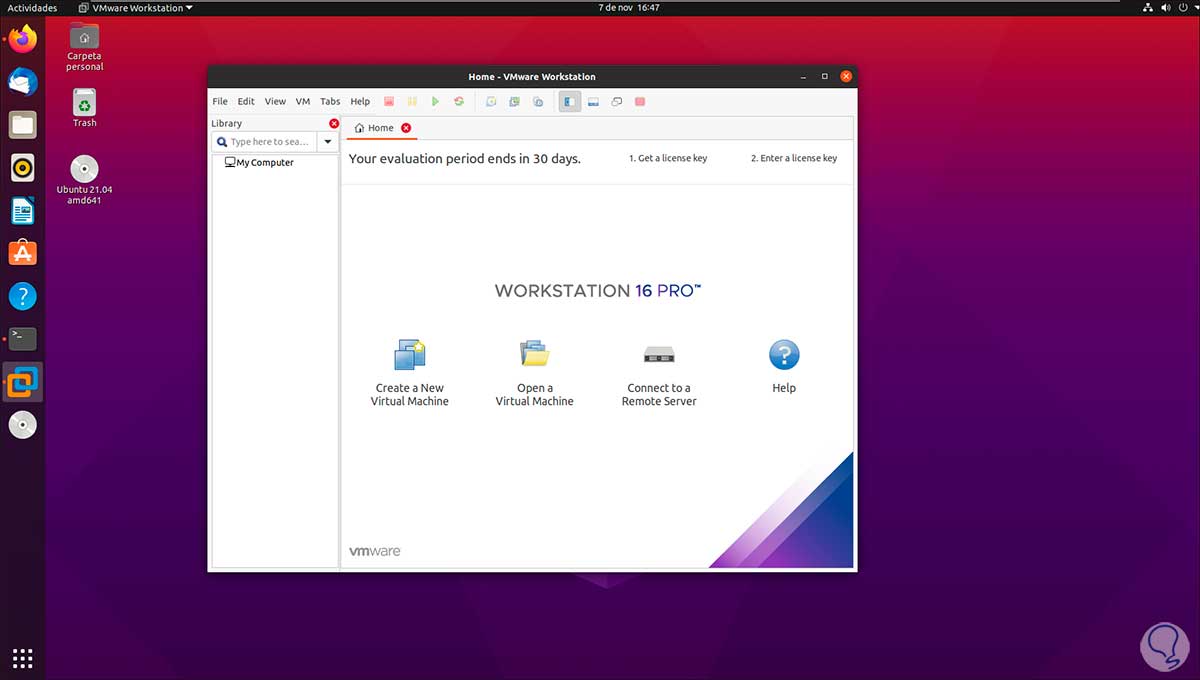Open Files manager from the dock
The height and width of the screenshot is (680, 1200).
pos(23,125)
